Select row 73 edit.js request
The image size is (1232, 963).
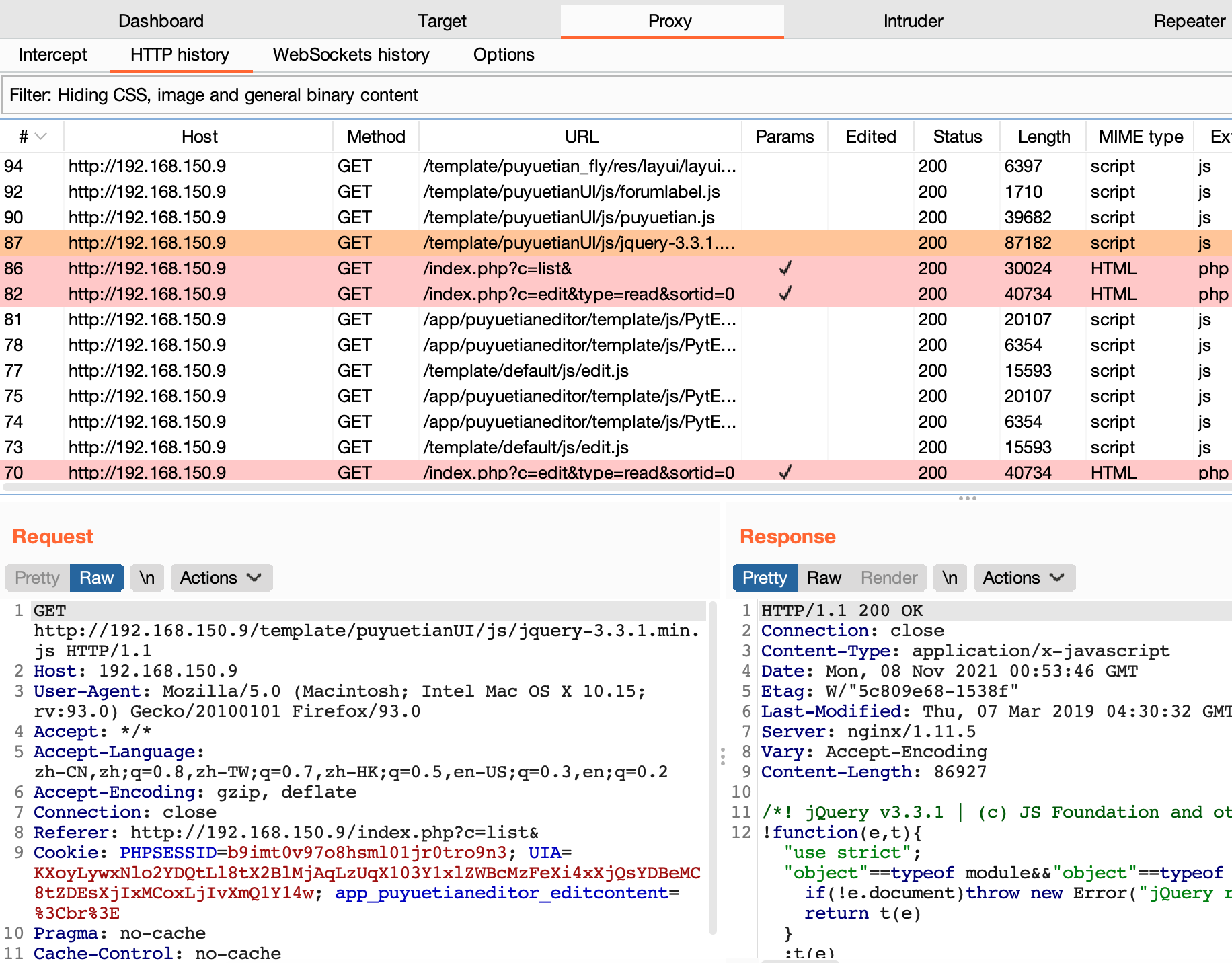[616, 447]
